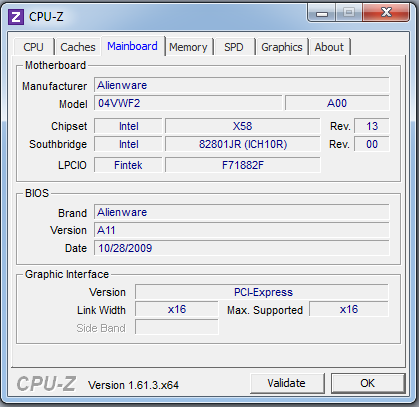Click the Graphic Interface group title

67,274
